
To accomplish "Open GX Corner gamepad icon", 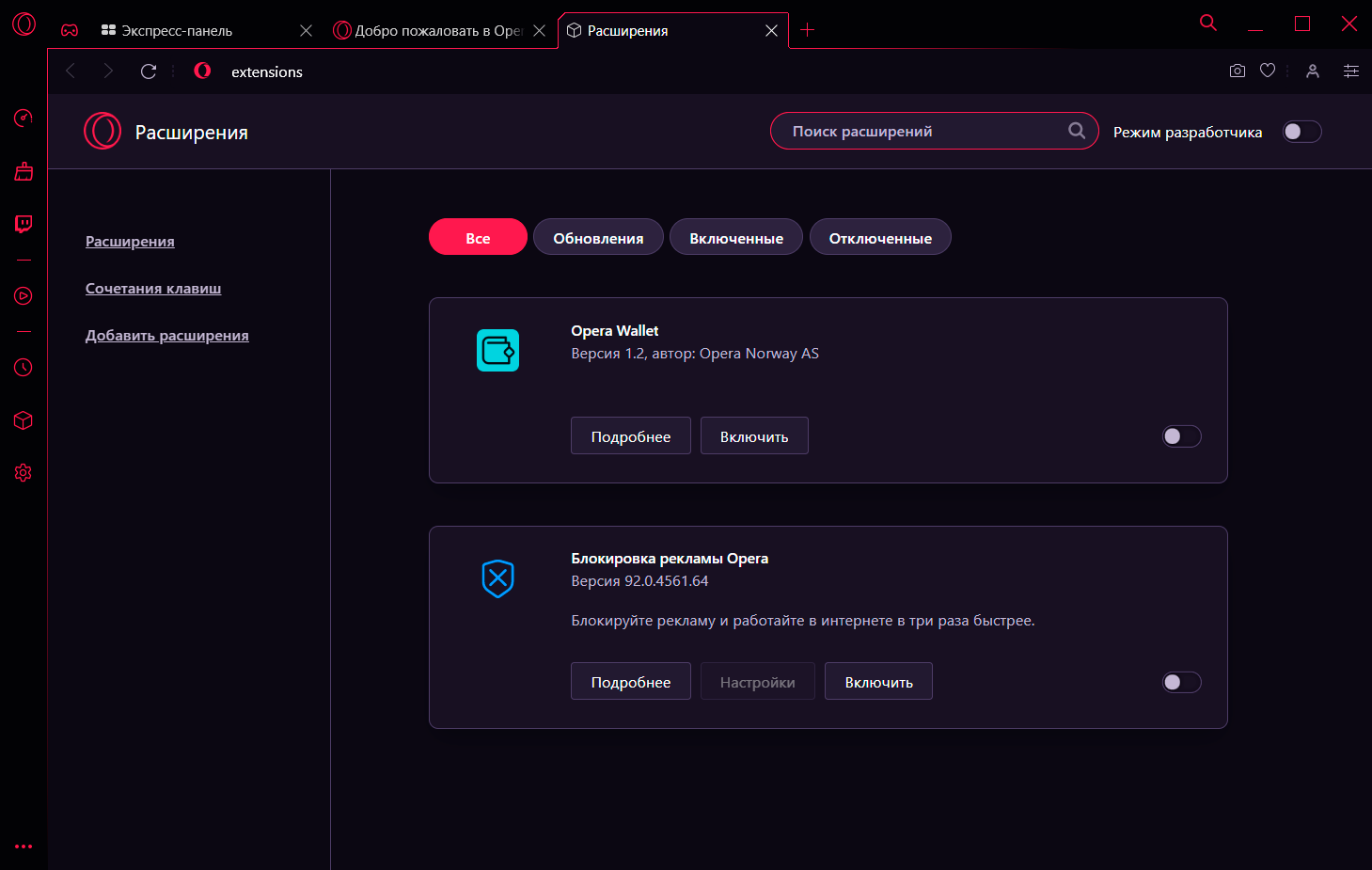I will [70, 30].
